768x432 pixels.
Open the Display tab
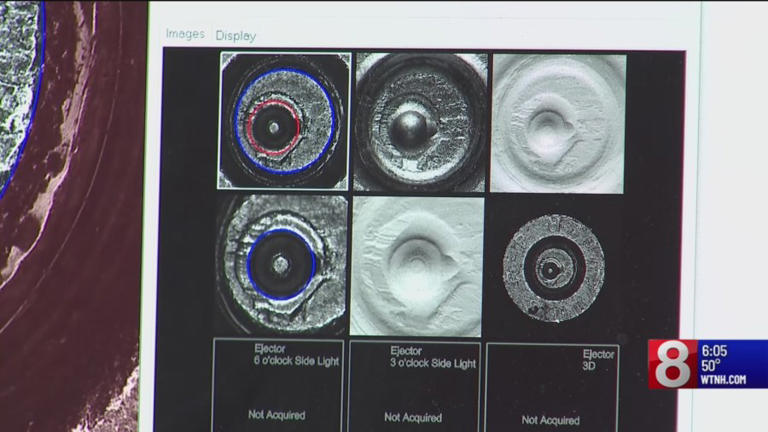(x=236, y=35)
